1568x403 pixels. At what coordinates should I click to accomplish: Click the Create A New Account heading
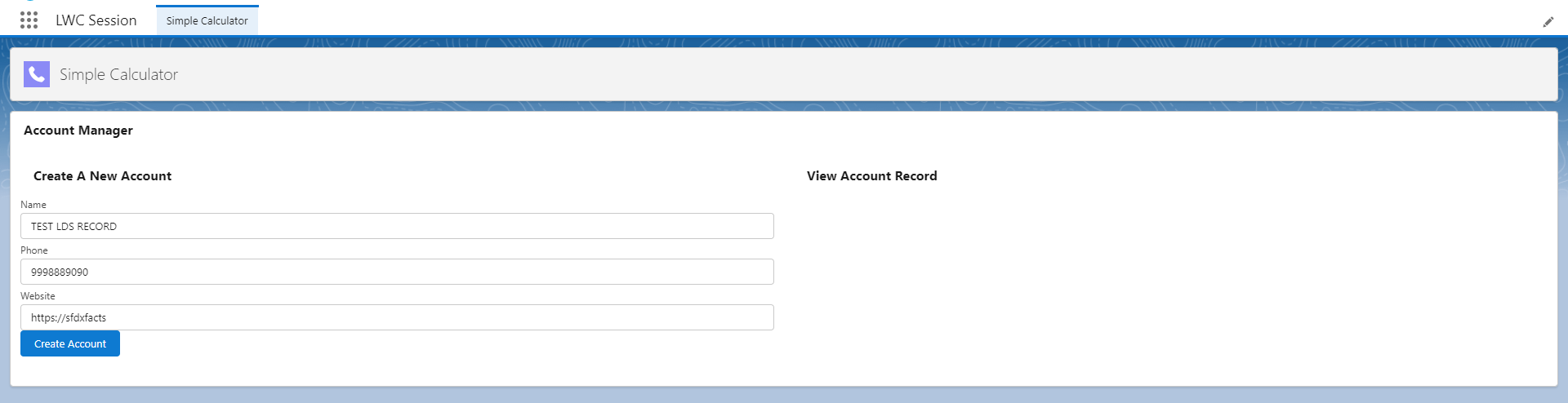coord(102,176)
